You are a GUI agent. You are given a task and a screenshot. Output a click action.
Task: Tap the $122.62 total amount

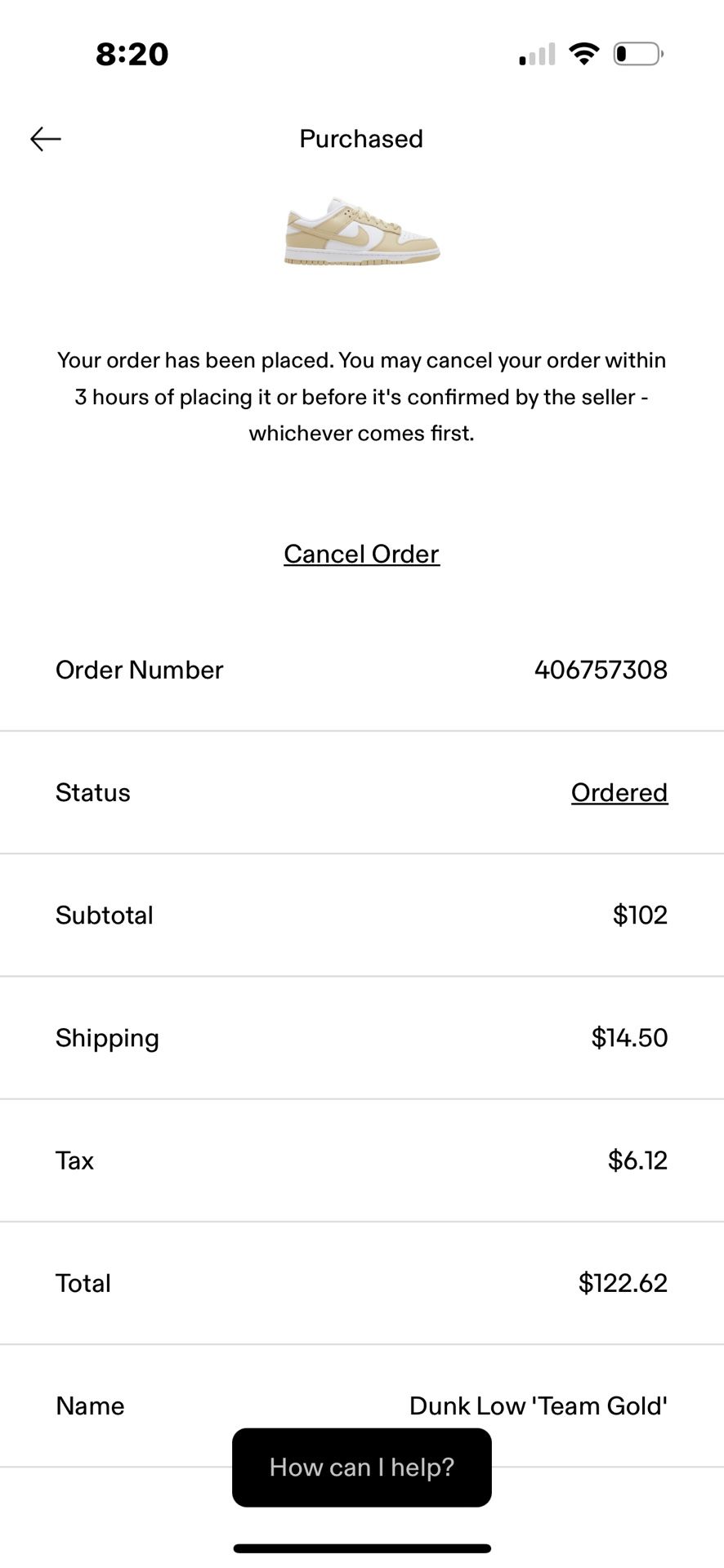[623, 1283]
